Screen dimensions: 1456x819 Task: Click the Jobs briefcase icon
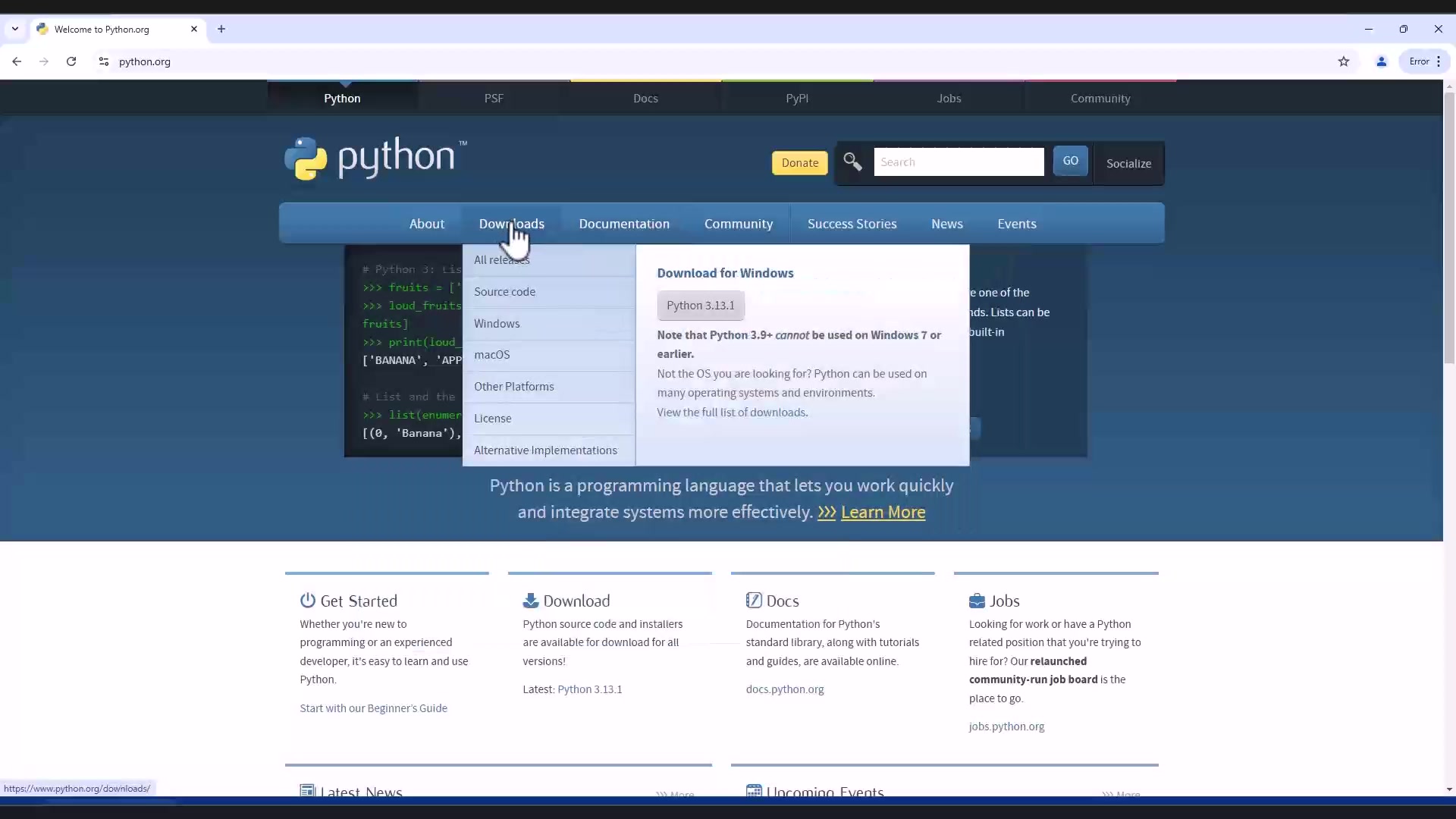[977, 601]
